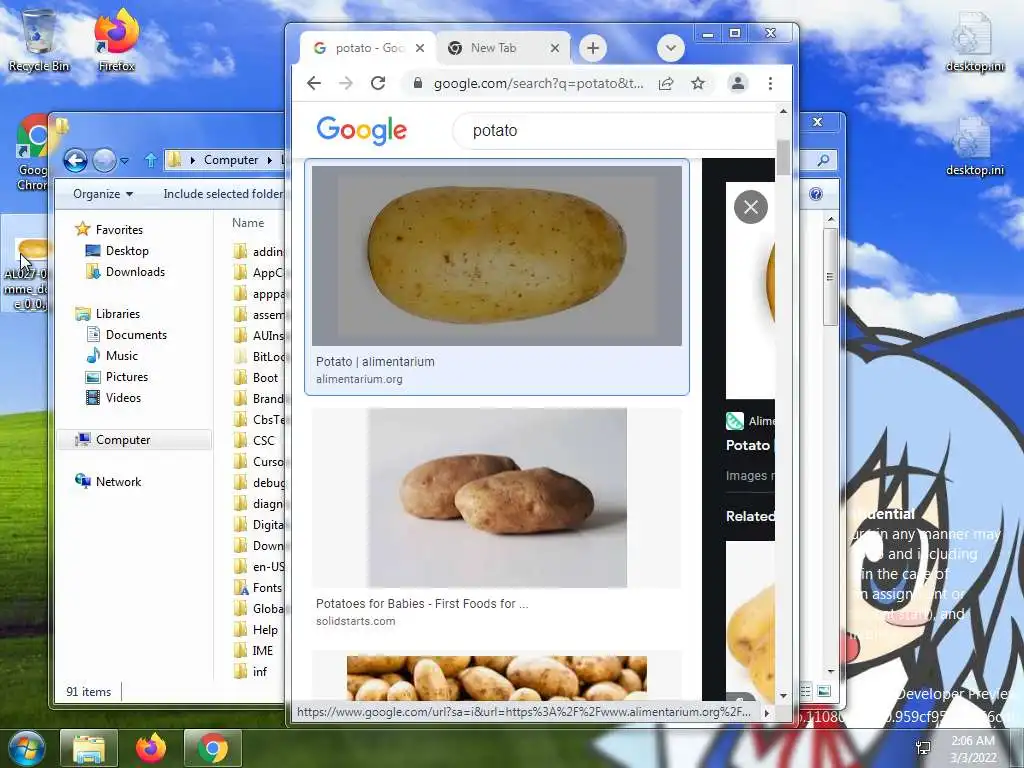1024x768 pixels.
Task: Open the alimentarium.org source link
Action: pos(359,379)
